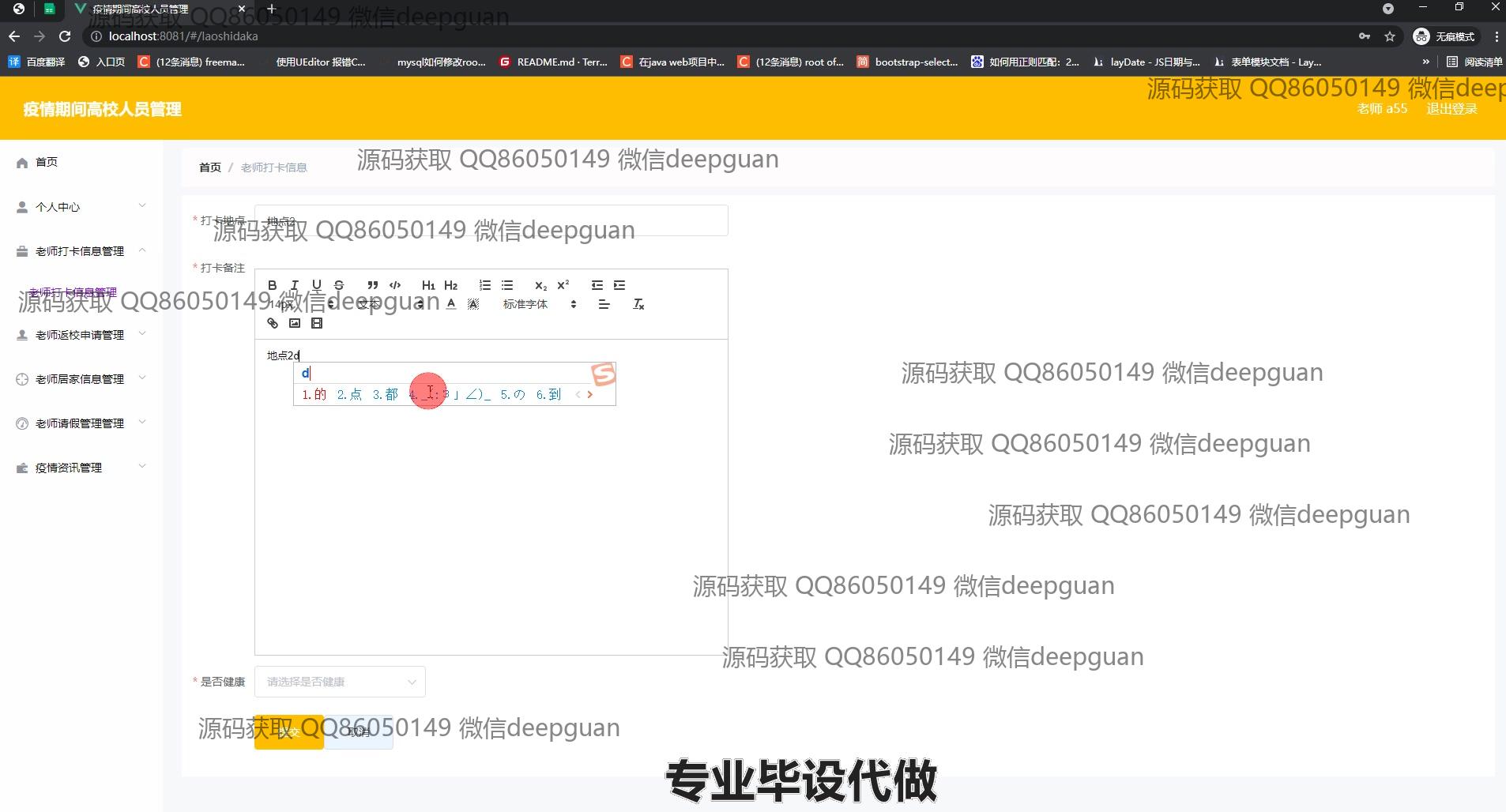Toggle bold formatting in the editor

coord(273,285)
